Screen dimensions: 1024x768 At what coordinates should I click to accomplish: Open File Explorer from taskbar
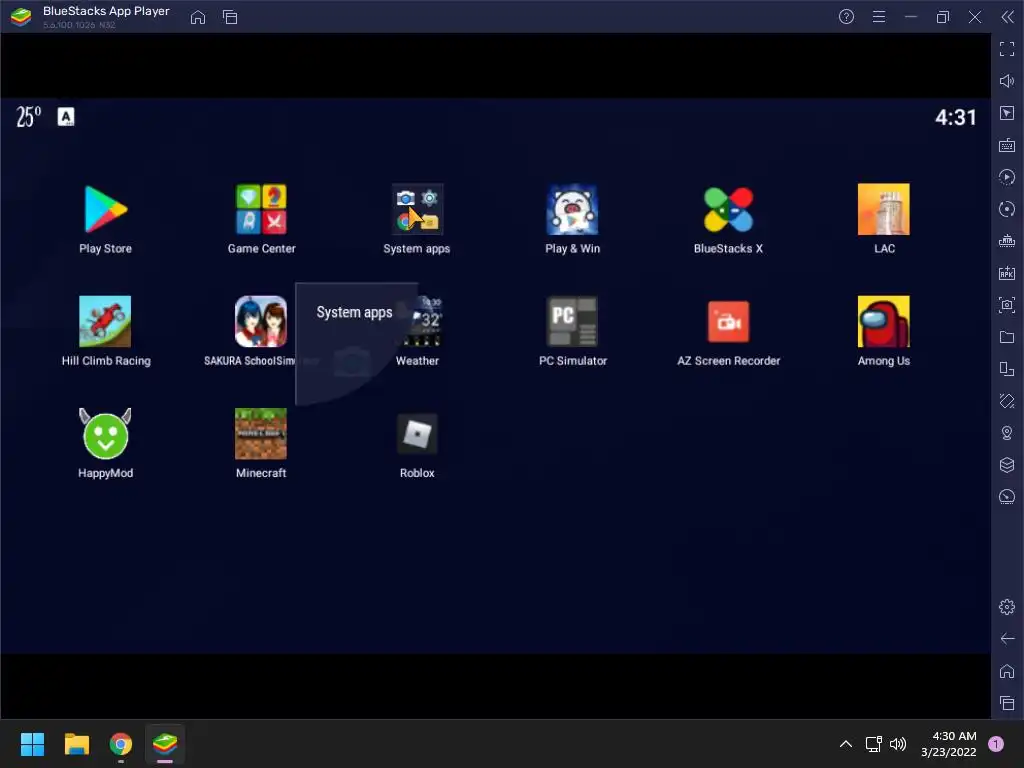76,744
